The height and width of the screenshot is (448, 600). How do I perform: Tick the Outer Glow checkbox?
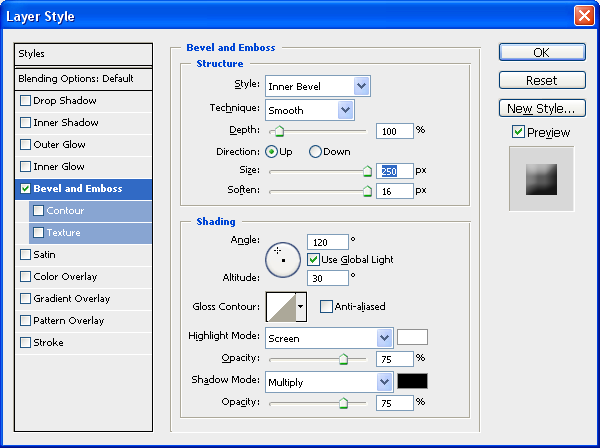(x=25, y=145)
